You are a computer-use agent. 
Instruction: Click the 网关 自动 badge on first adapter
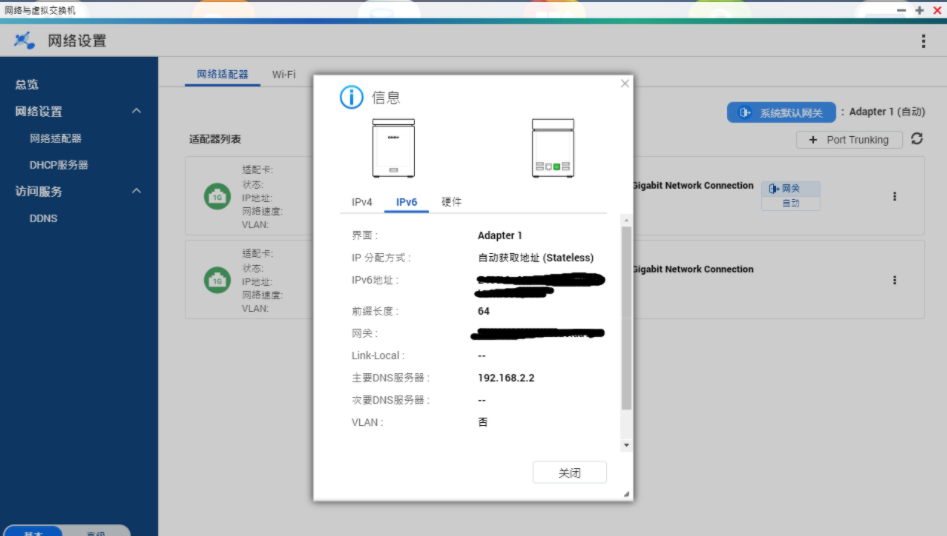(791, 196)
